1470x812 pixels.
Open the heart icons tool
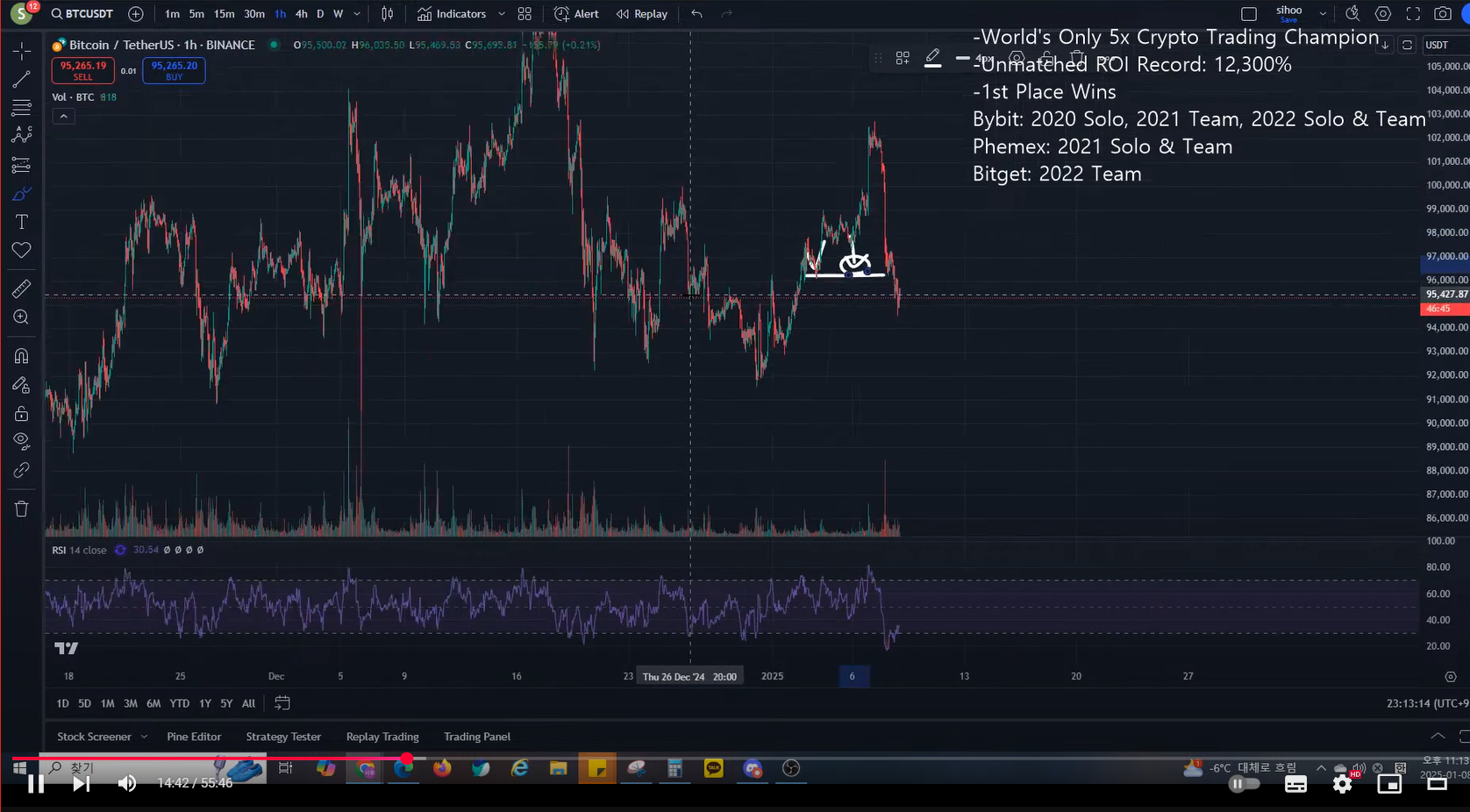21,251
